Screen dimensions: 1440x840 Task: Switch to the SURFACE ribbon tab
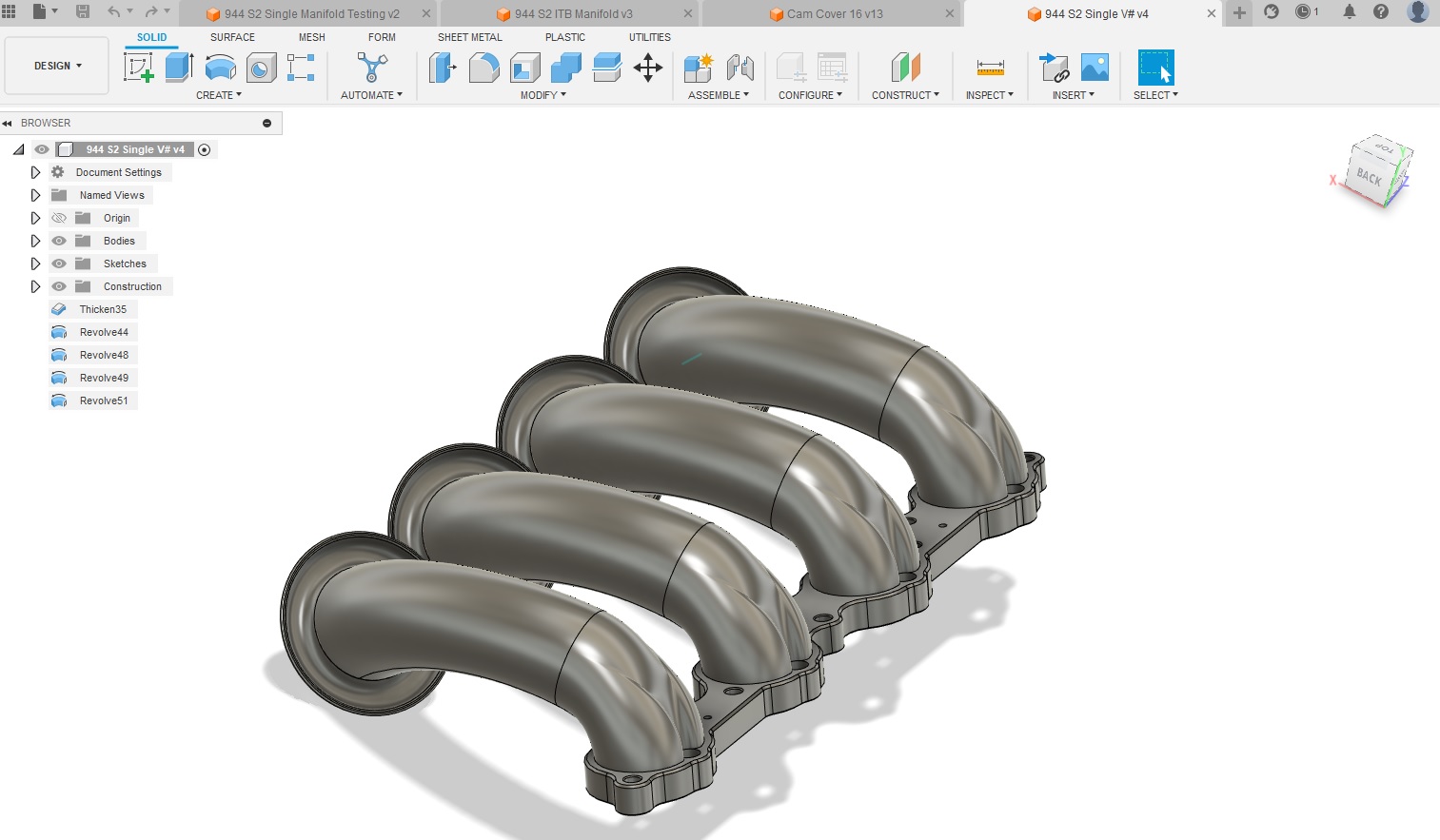coord(231,37)
